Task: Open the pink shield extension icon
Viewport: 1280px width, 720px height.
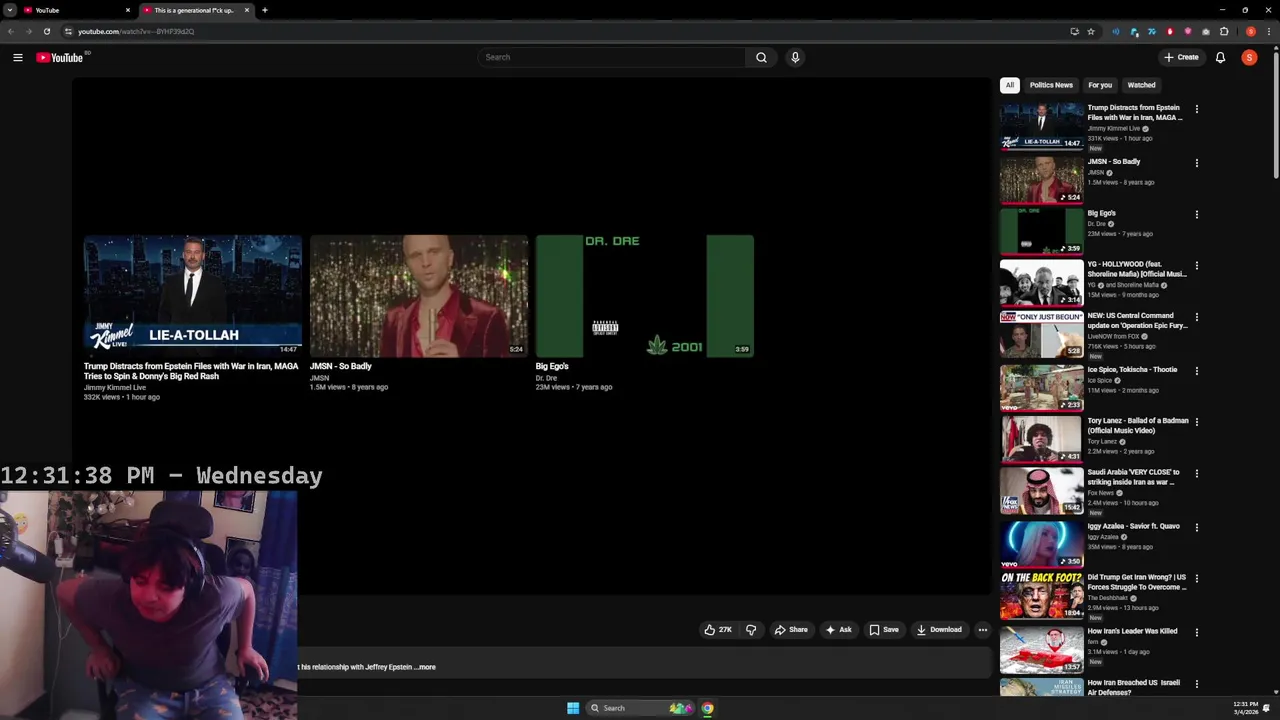Action: pos(1188,31)
